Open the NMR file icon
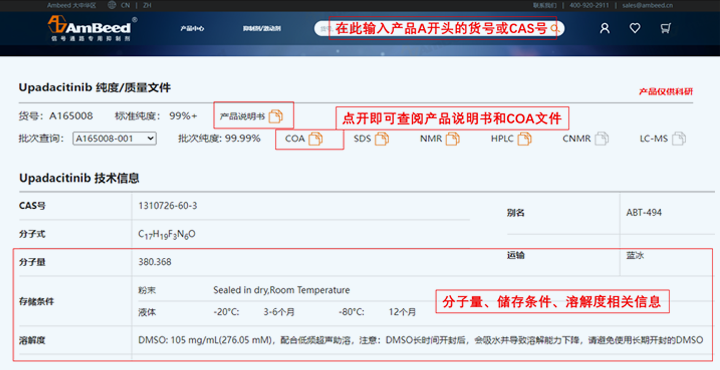Image resolution: width=720 pixels, height=370 pixels. (x=452, y=139)
